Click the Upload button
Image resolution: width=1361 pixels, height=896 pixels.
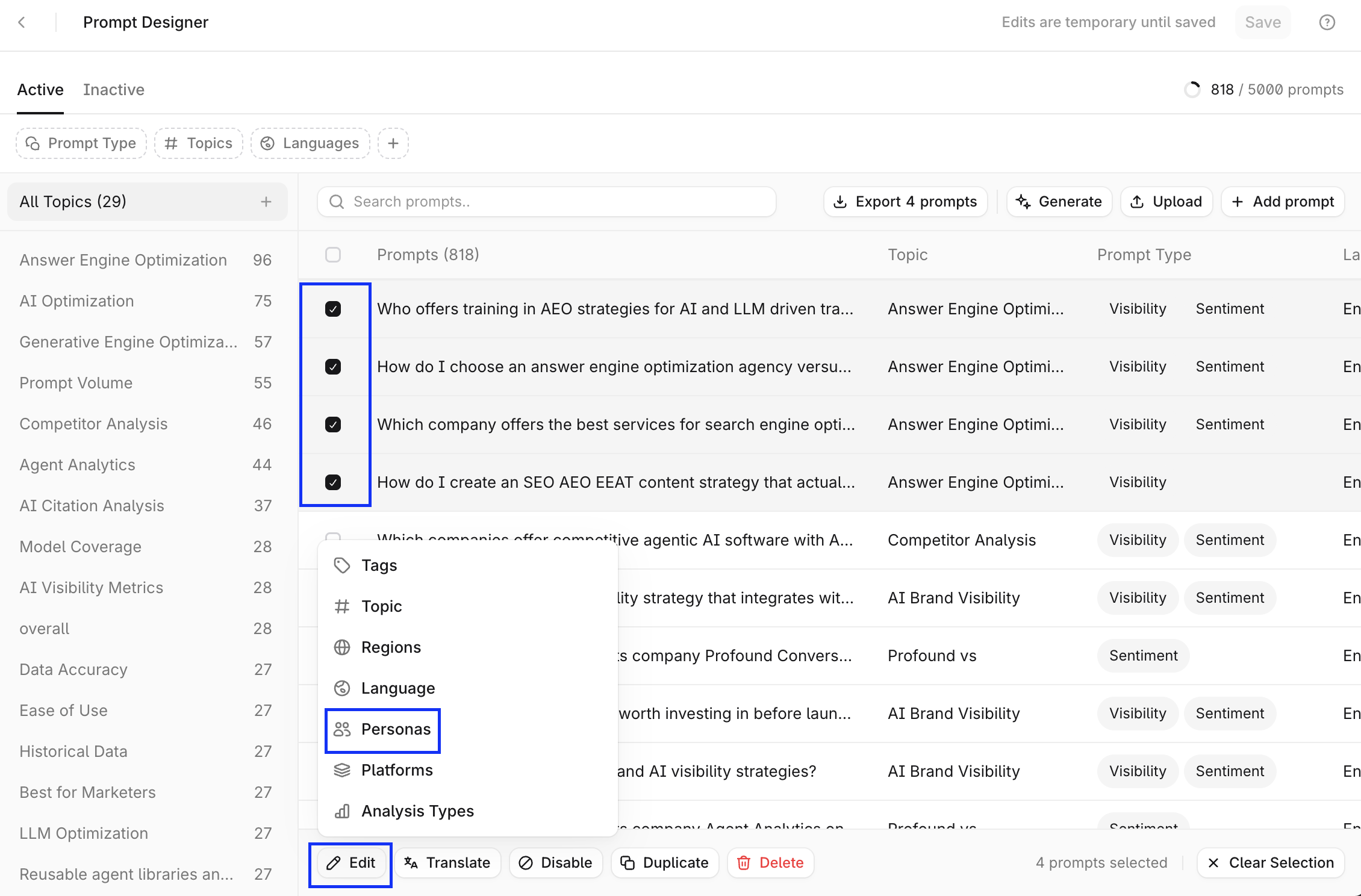[x=1166, y=202]
